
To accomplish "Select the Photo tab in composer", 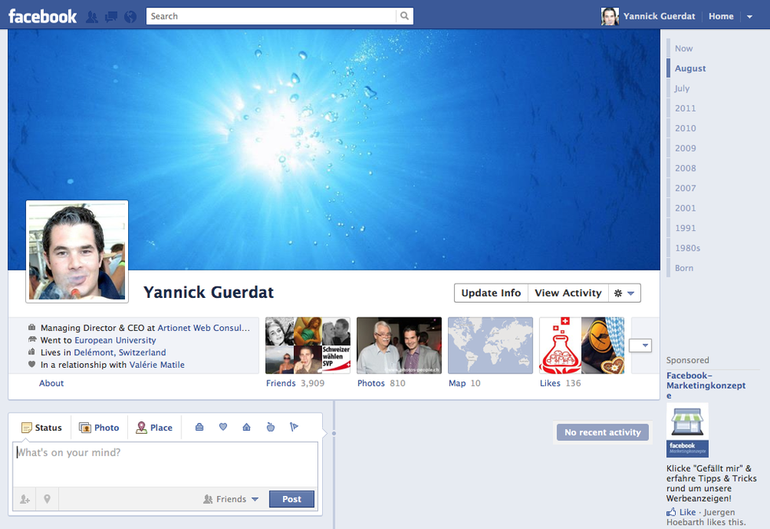I will pyautogui.click(x=99, y=427).
